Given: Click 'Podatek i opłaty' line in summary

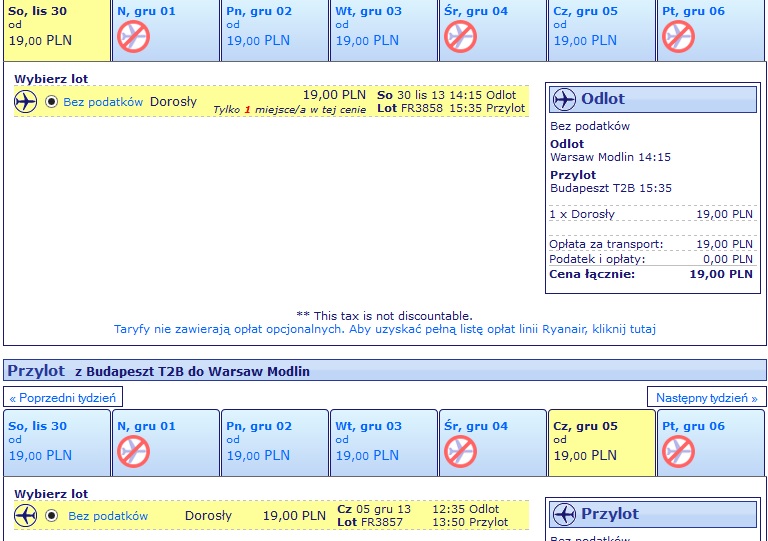Looking at the screenshot, I should pyautogui.click(x=651, y=259).
